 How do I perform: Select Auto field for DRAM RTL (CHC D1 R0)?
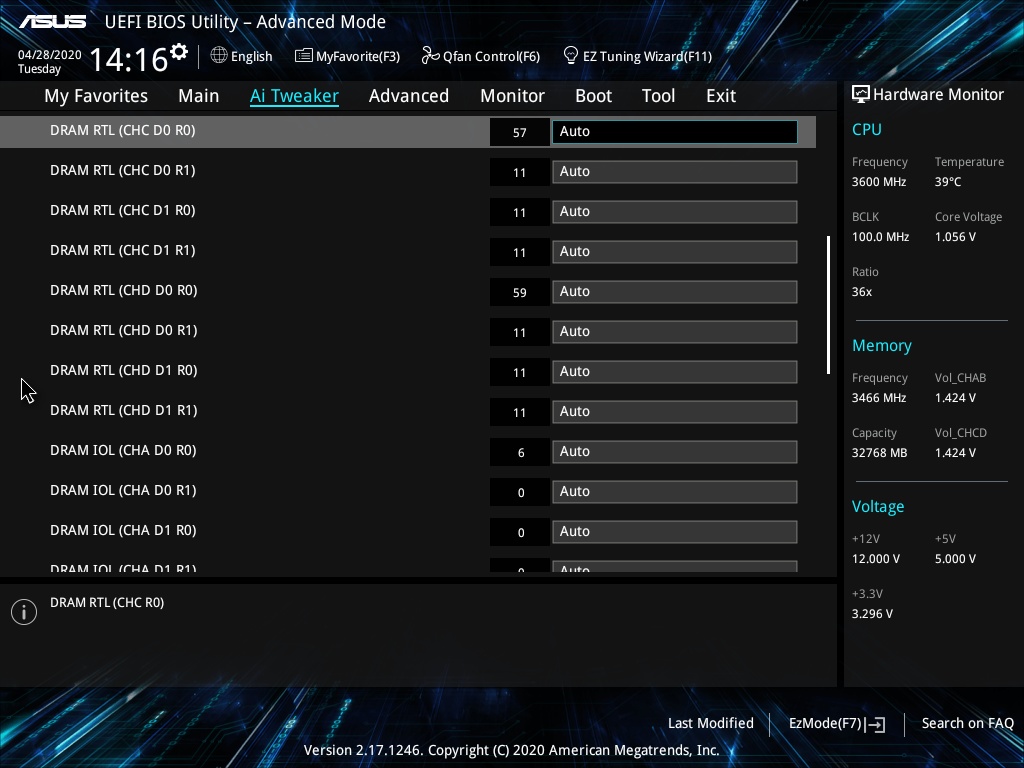coord(675,212)
